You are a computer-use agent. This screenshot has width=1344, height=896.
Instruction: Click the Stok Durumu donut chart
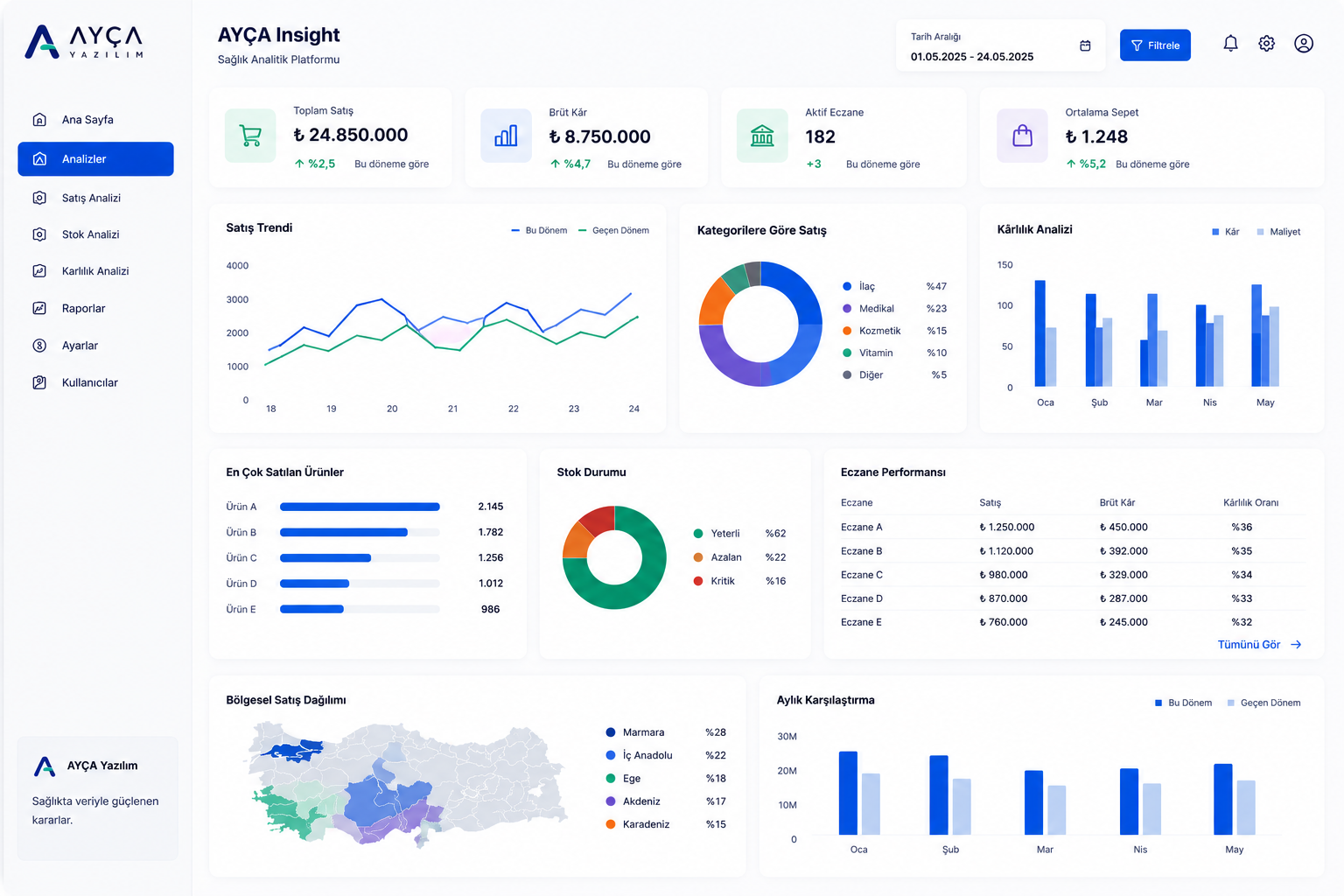614,557
